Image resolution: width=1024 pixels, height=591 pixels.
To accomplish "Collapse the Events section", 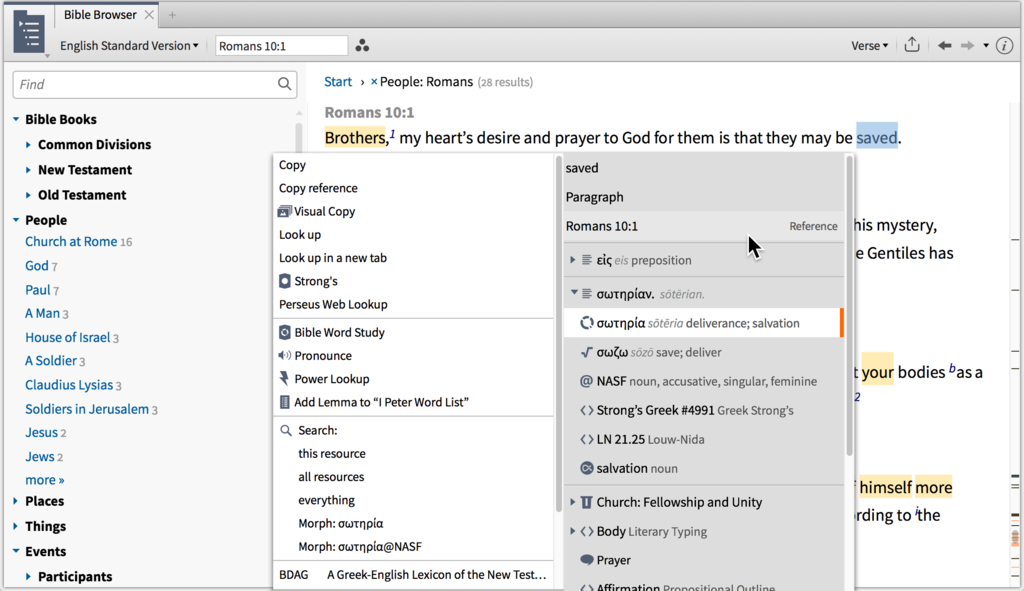I will pyautogui.click(x=16, y=551).
